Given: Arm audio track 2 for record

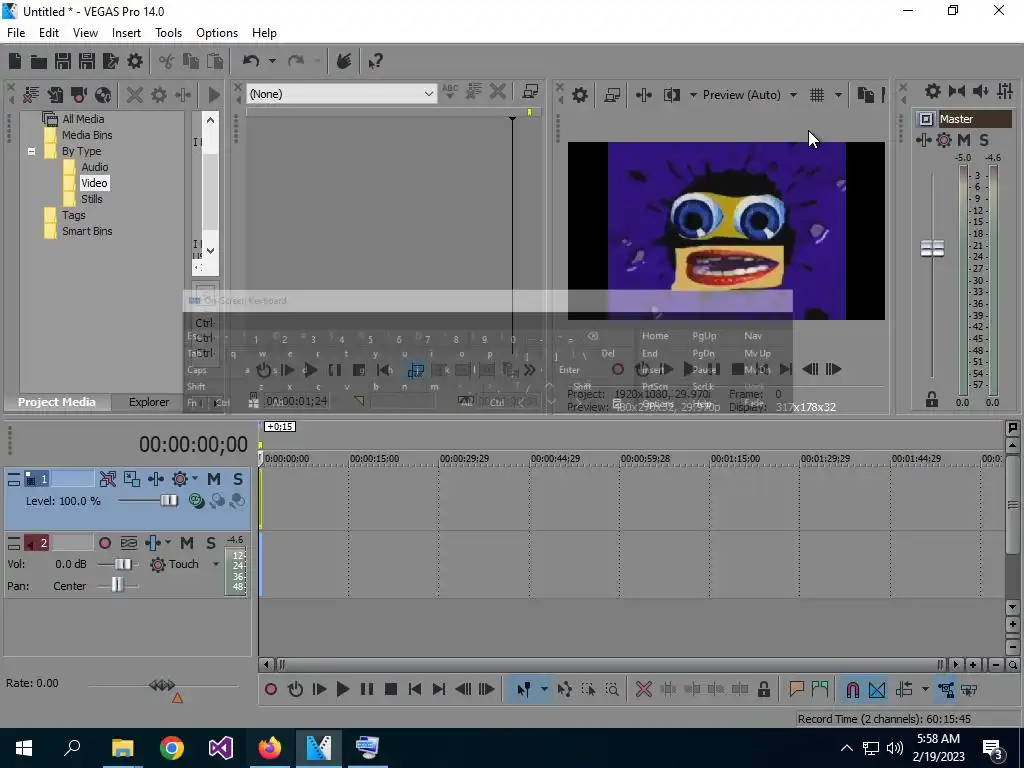Looking at the screenshot, I should [104, 543].
